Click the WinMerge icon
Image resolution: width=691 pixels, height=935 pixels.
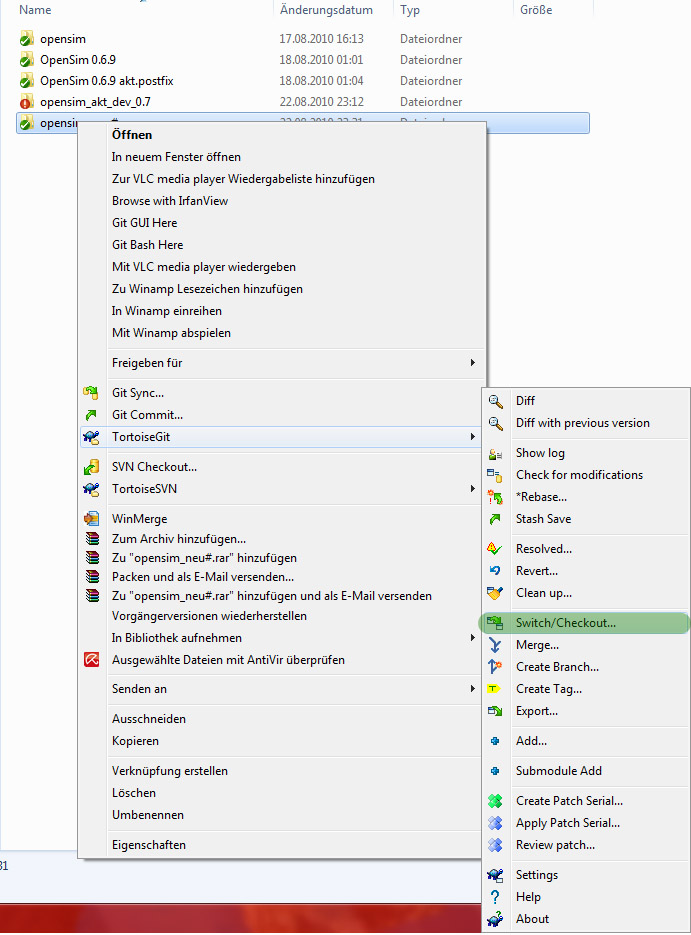coord(91,519)
